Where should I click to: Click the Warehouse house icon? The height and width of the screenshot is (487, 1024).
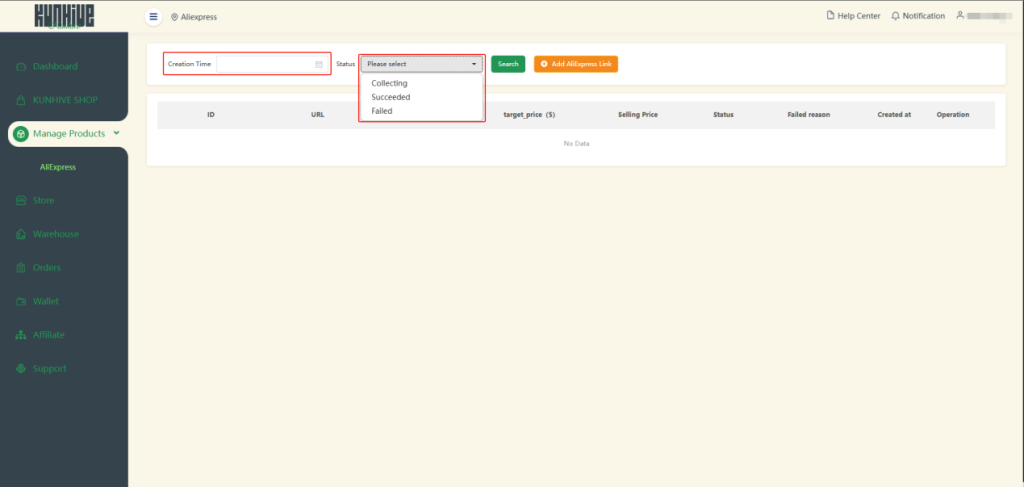(x=21, y=234)
